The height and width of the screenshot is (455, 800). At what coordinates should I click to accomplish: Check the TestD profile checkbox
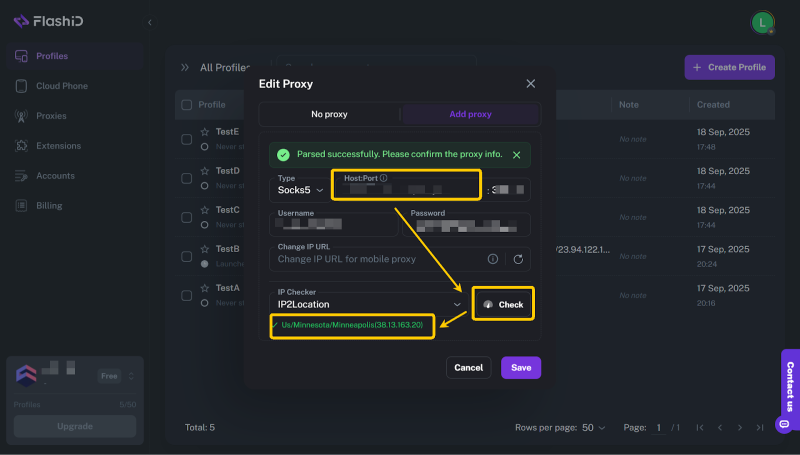[x=186, y=178]
